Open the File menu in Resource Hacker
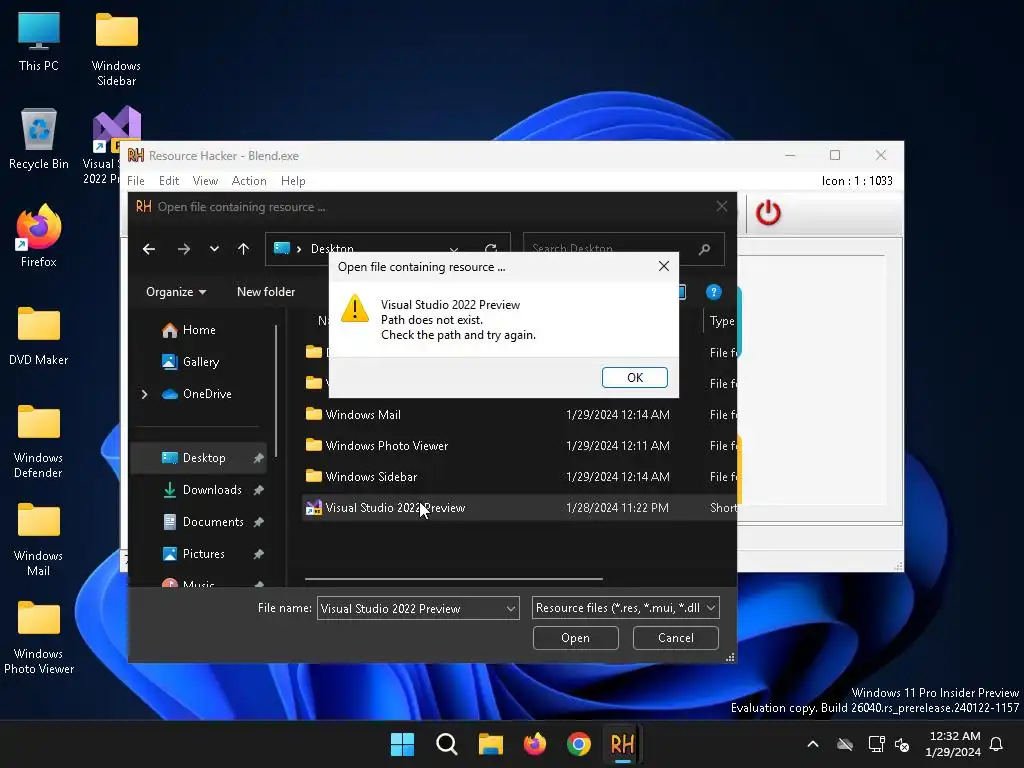The width and height of the screenshot is (1024, 768). pyautogui.click(x=136, y=181)
